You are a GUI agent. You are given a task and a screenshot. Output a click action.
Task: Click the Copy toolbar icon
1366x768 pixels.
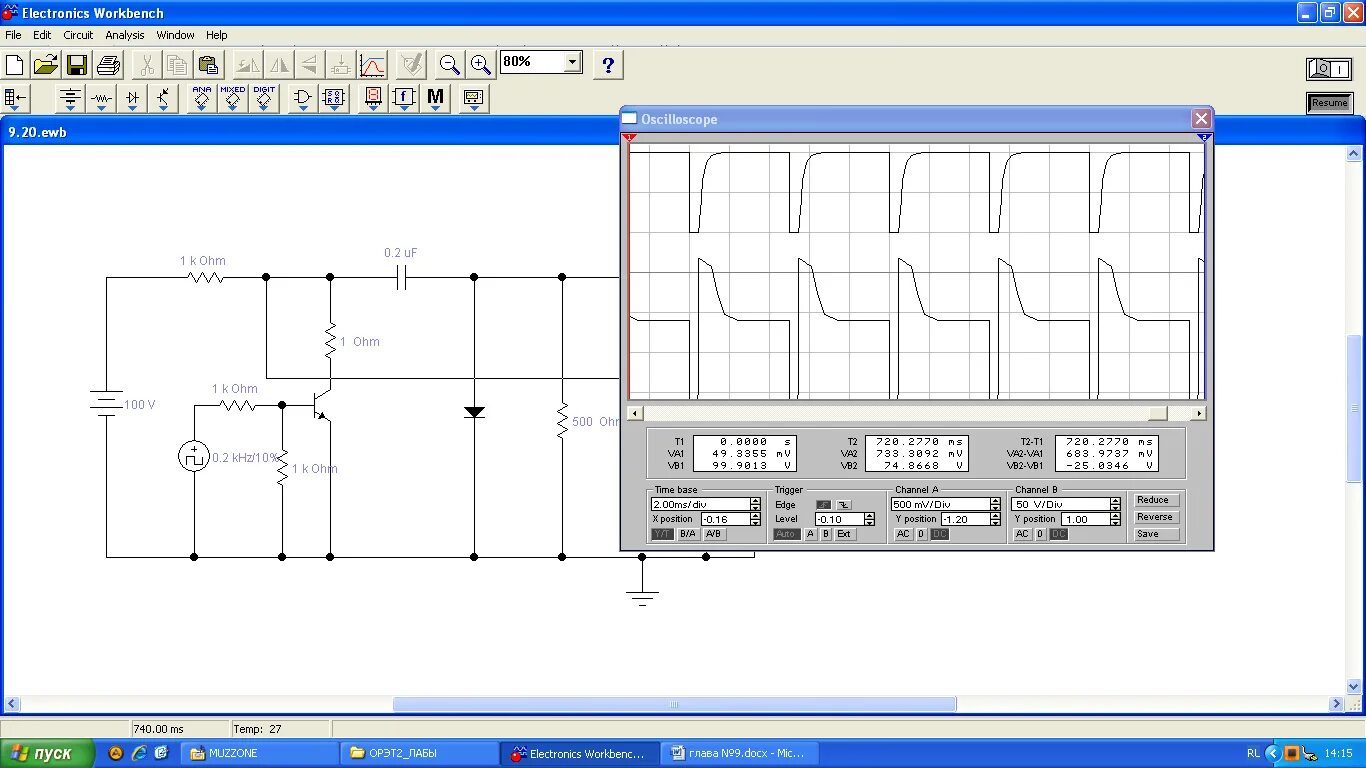coord(177,65)
